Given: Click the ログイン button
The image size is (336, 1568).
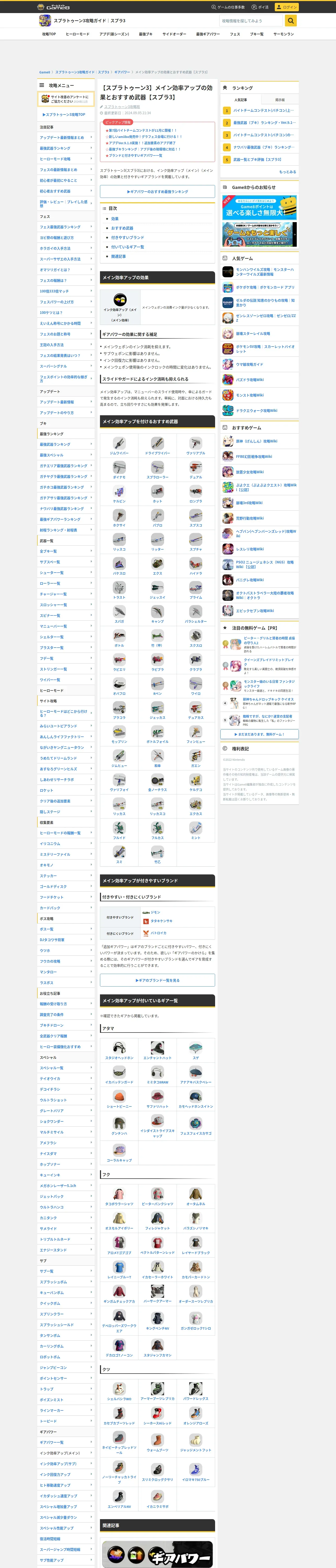Looking at the screenshot, I should coord(286,7).
